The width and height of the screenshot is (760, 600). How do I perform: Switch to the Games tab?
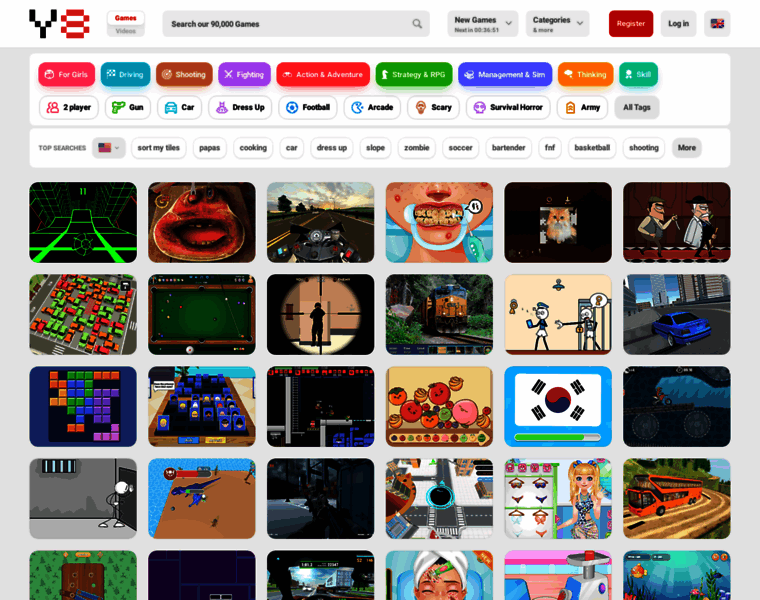pyautogui.click(x=126, y=18)
